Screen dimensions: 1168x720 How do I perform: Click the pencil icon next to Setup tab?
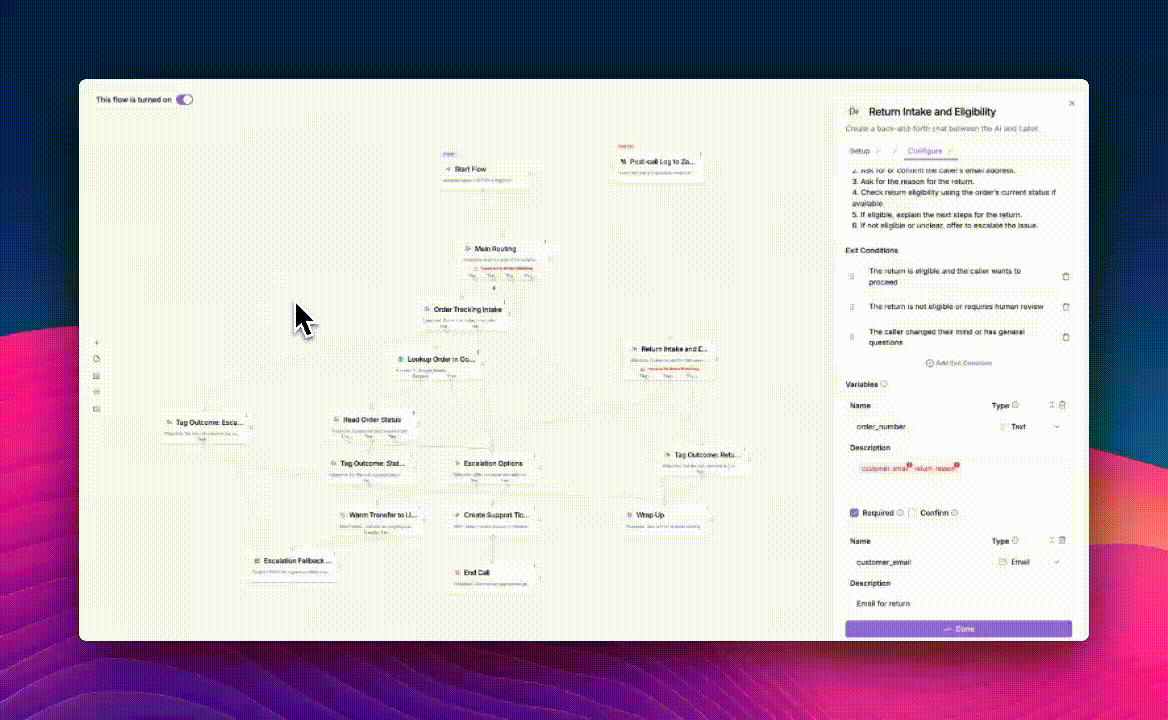click(x=877, y=151)
